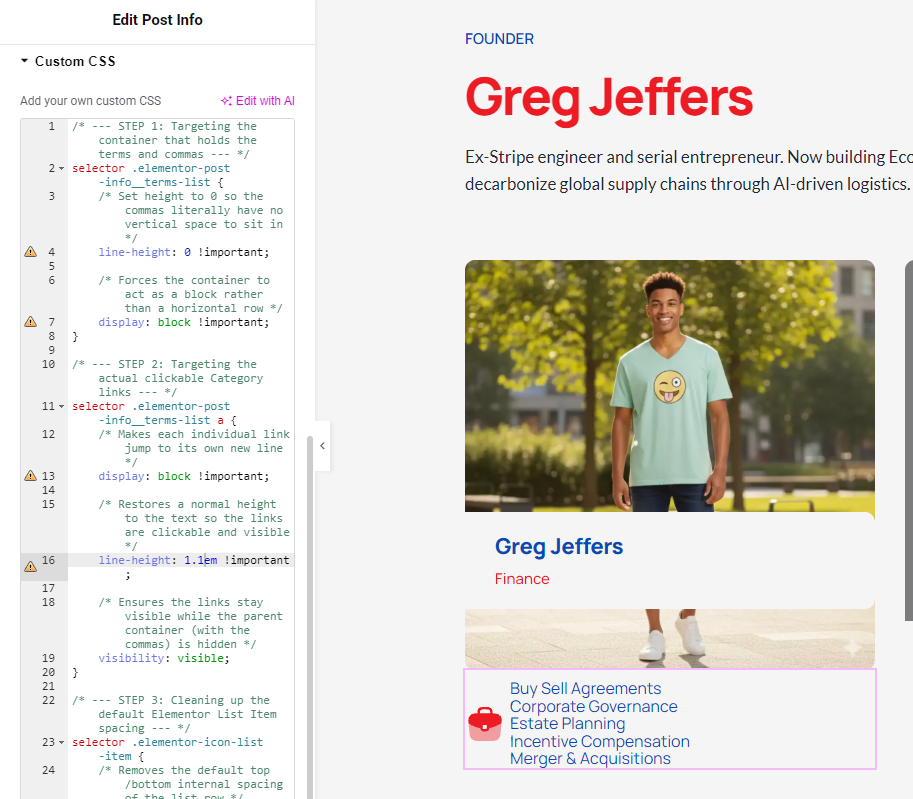913x799 pixels.
Task: Click 'line-height: 0 !important;' on line 4
Action: click(183, 252)
